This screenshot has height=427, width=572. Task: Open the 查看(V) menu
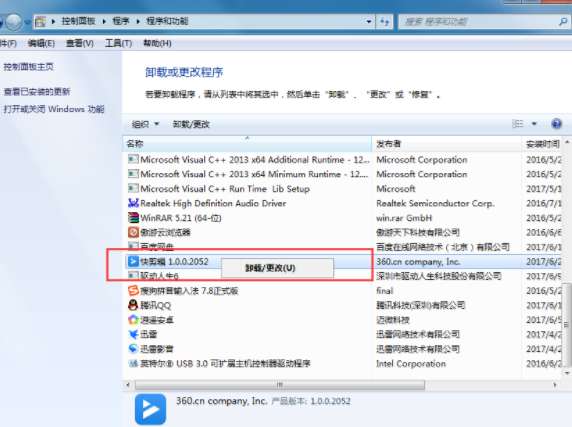point(80,43)
